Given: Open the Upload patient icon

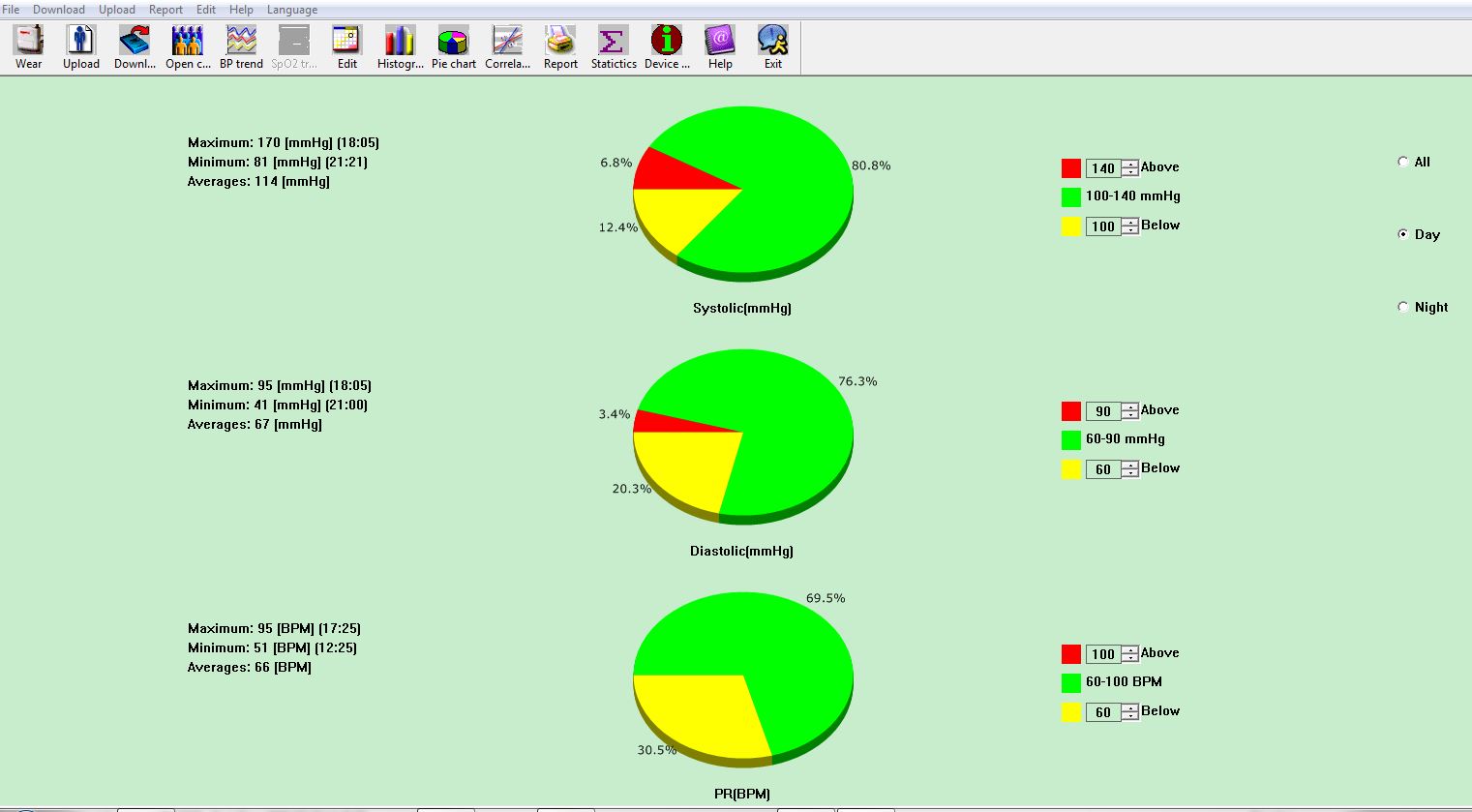Looking at the screenshot, I should 81,42.
